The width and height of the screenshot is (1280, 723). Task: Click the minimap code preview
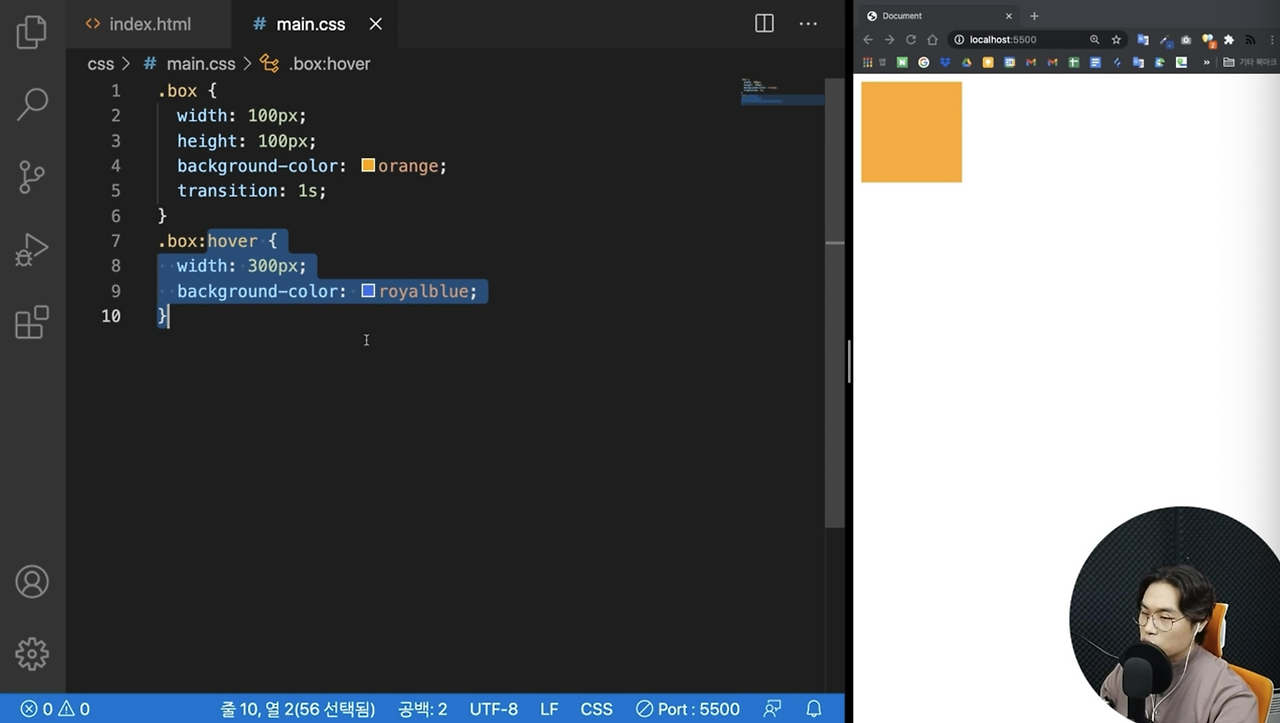[x=782, y=91]
